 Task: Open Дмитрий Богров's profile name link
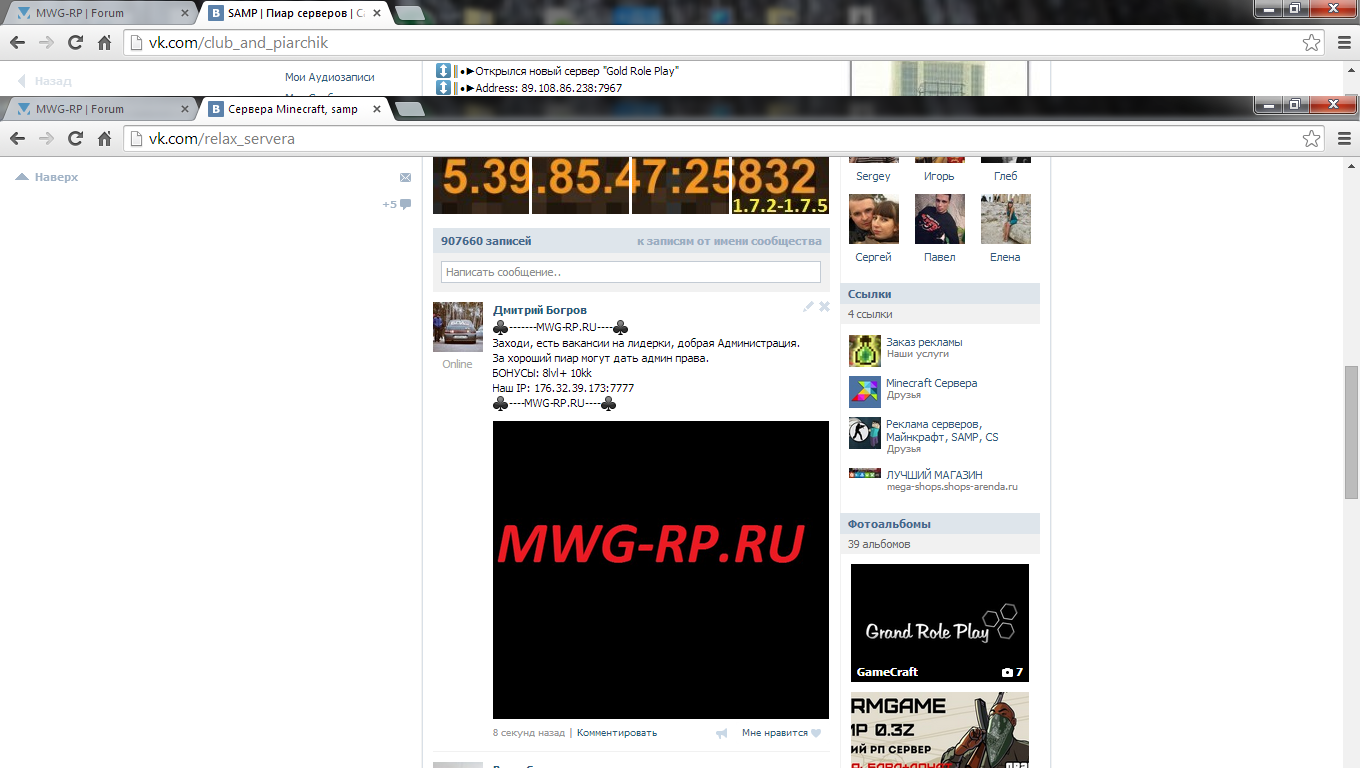540,310
